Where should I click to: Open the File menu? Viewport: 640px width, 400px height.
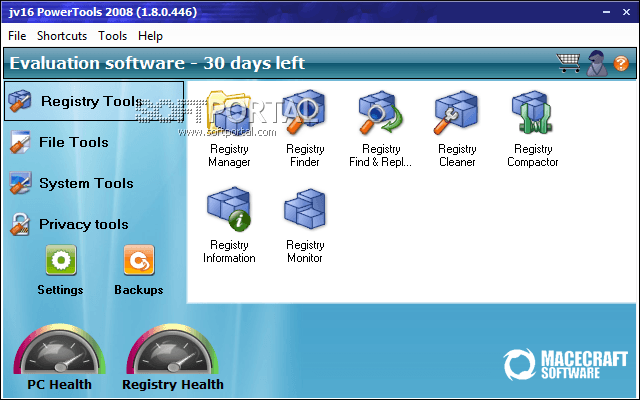17,36
